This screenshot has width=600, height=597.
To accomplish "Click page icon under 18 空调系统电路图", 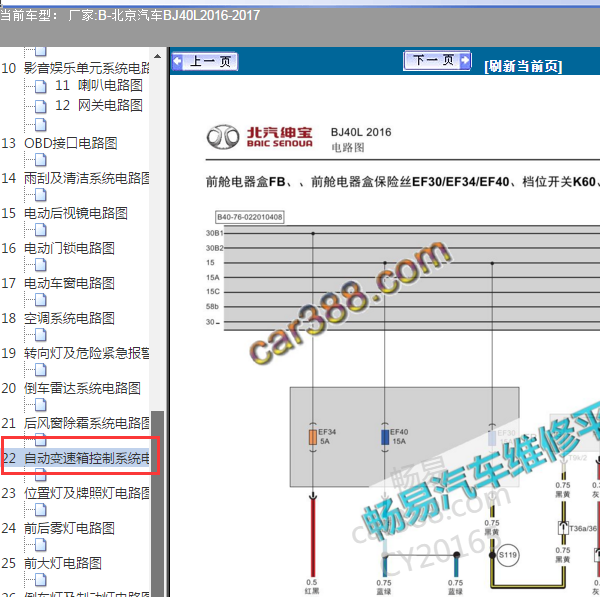I will click(x=41, y=335).
